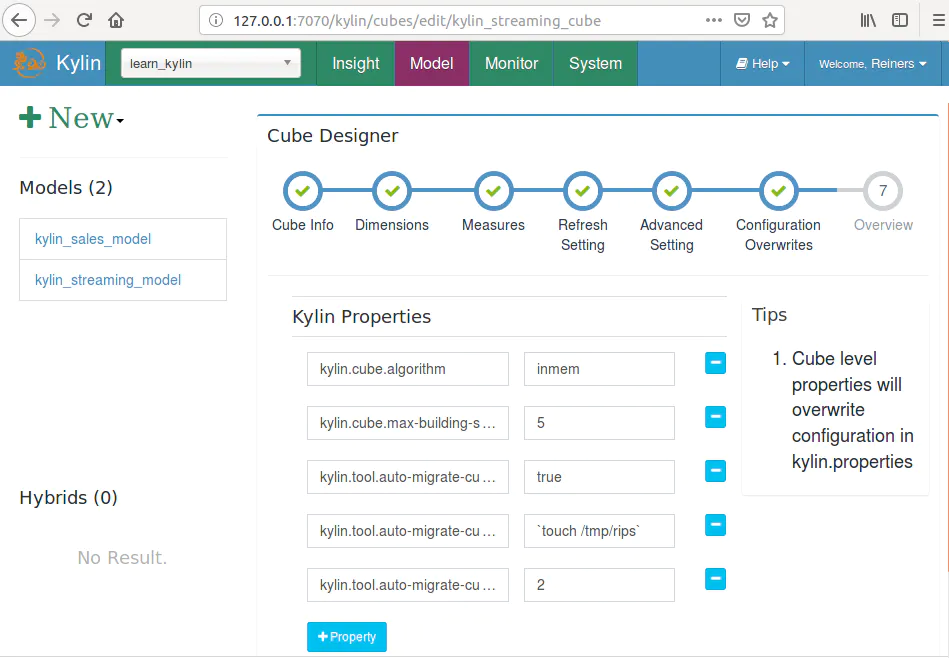Select the Monitor menu item

coord(511,62)
